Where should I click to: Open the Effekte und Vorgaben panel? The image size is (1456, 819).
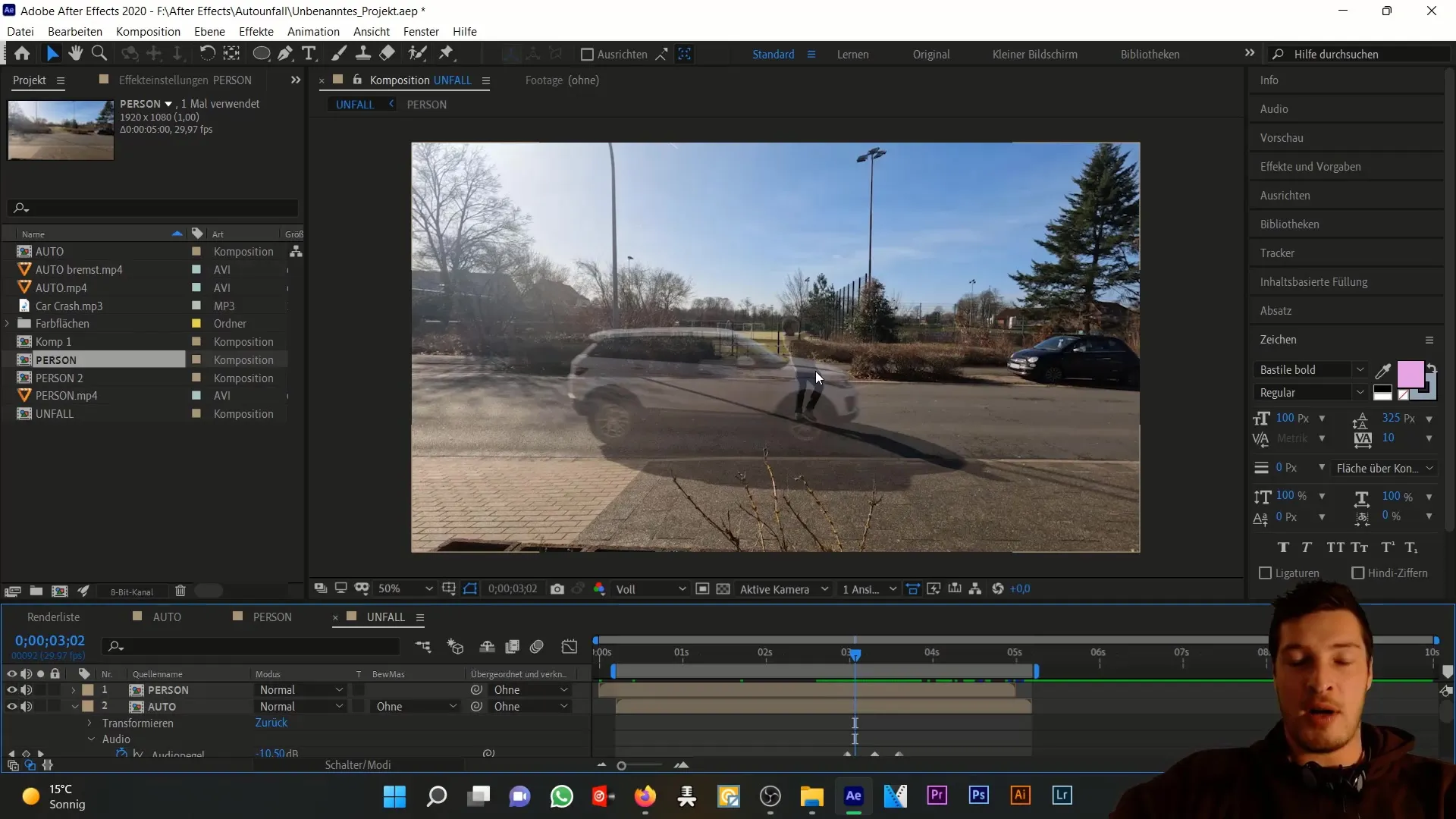1310,167
